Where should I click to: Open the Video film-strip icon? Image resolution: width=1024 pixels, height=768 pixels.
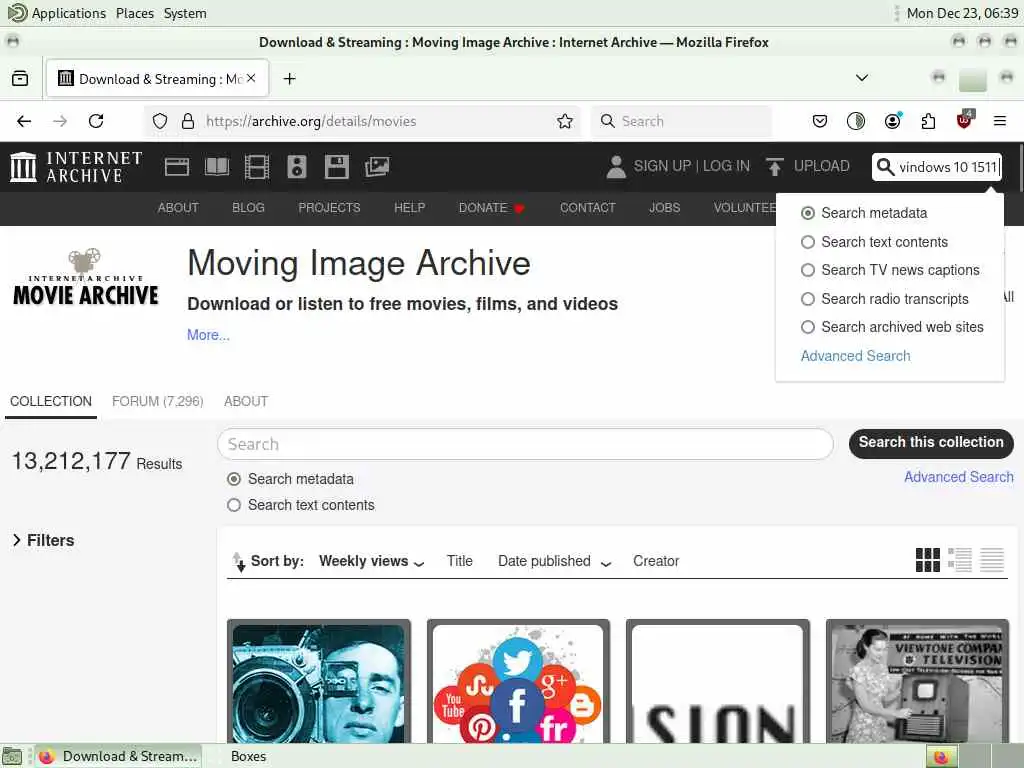coord(257,167)
